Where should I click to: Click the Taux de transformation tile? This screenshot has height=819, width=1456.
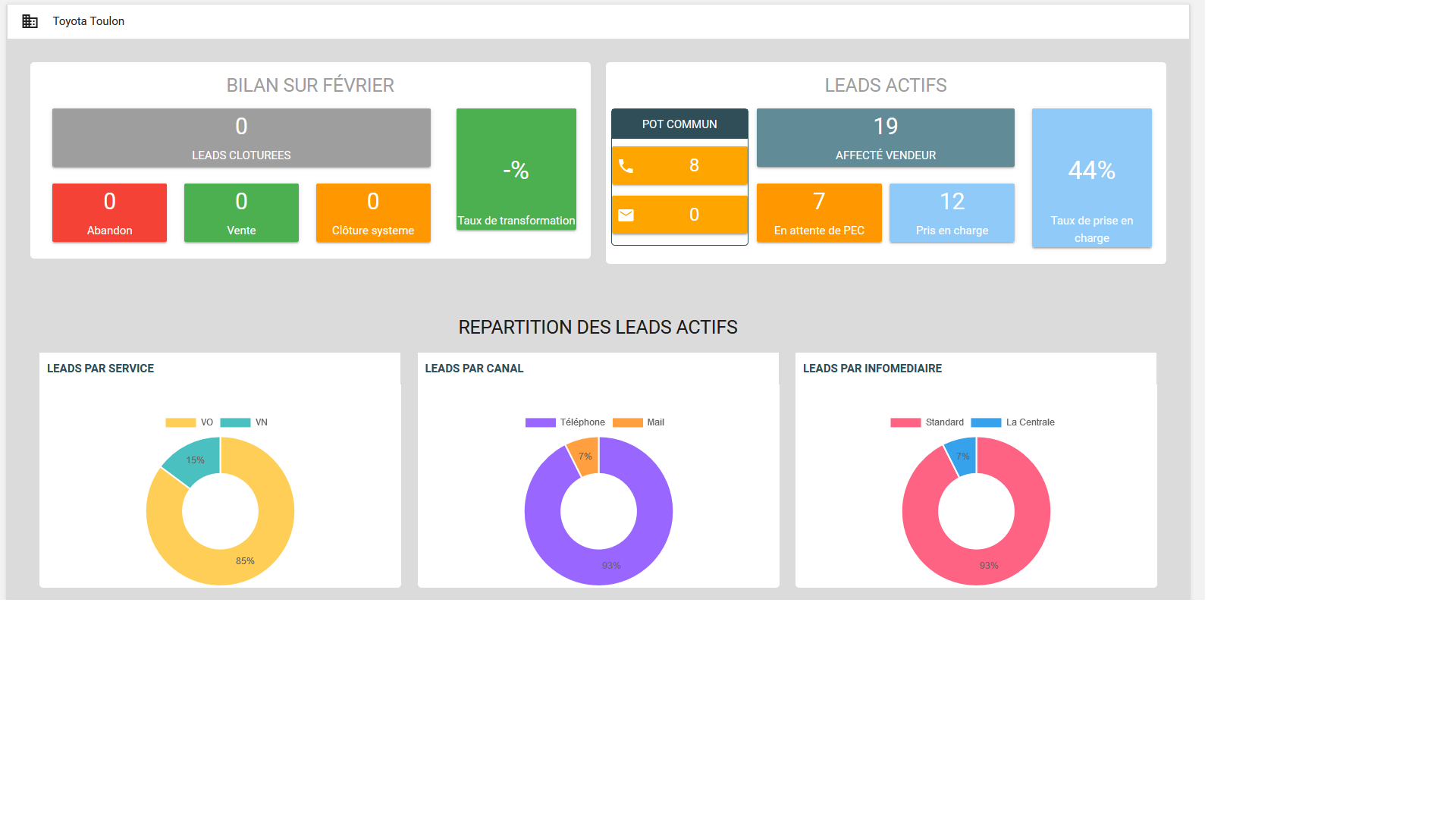pyautogui.click(x=516, y=169)
